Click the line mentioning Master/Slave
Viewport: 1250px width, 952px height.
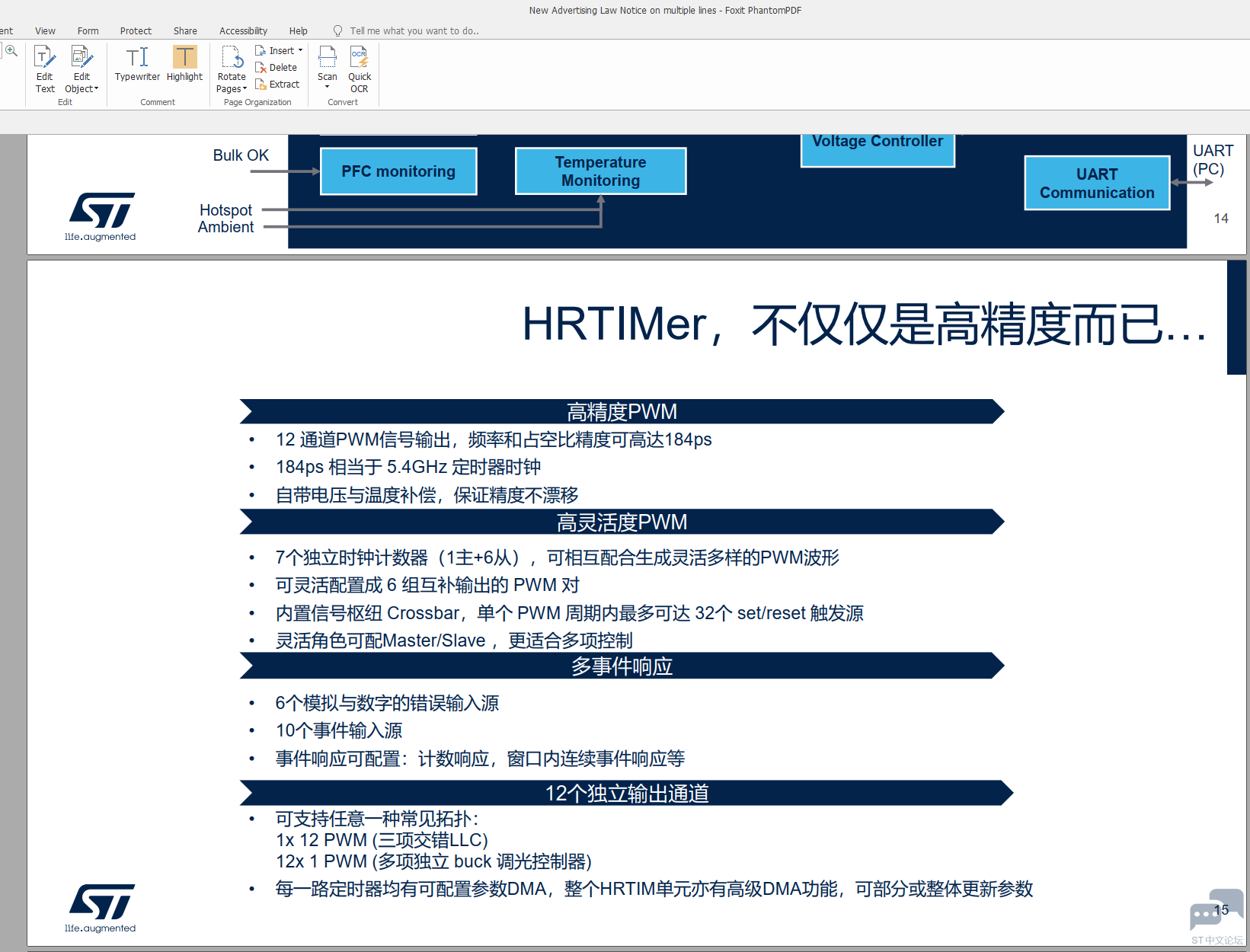[454, 641]
